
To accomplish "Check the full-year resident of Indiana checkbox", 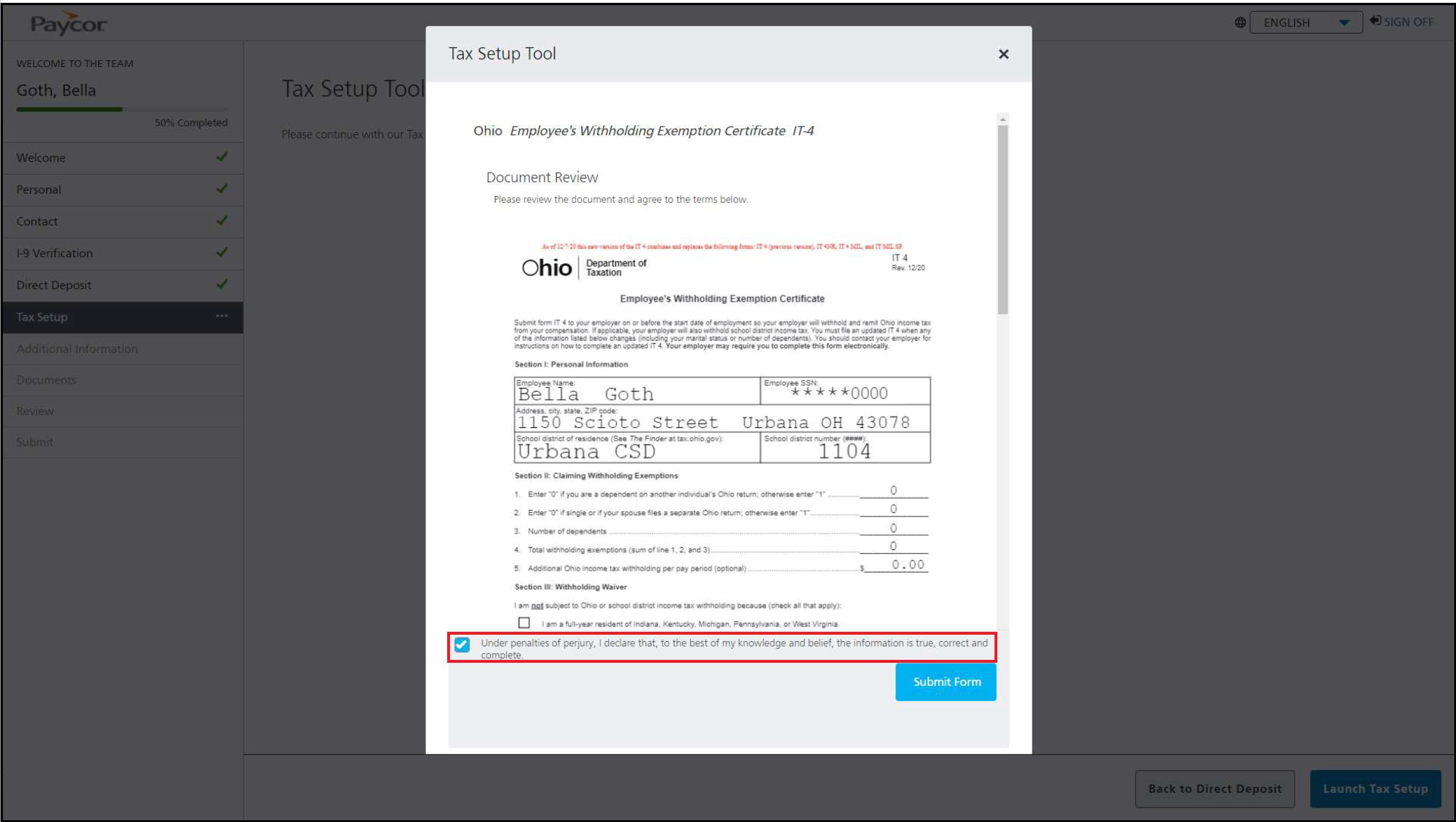I will 524,623.
